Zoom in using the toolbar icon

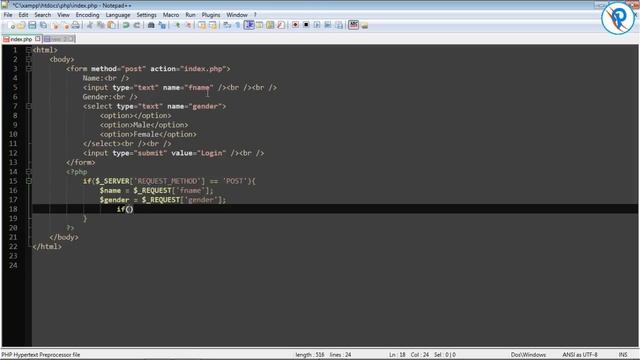(x=177, y=25)
